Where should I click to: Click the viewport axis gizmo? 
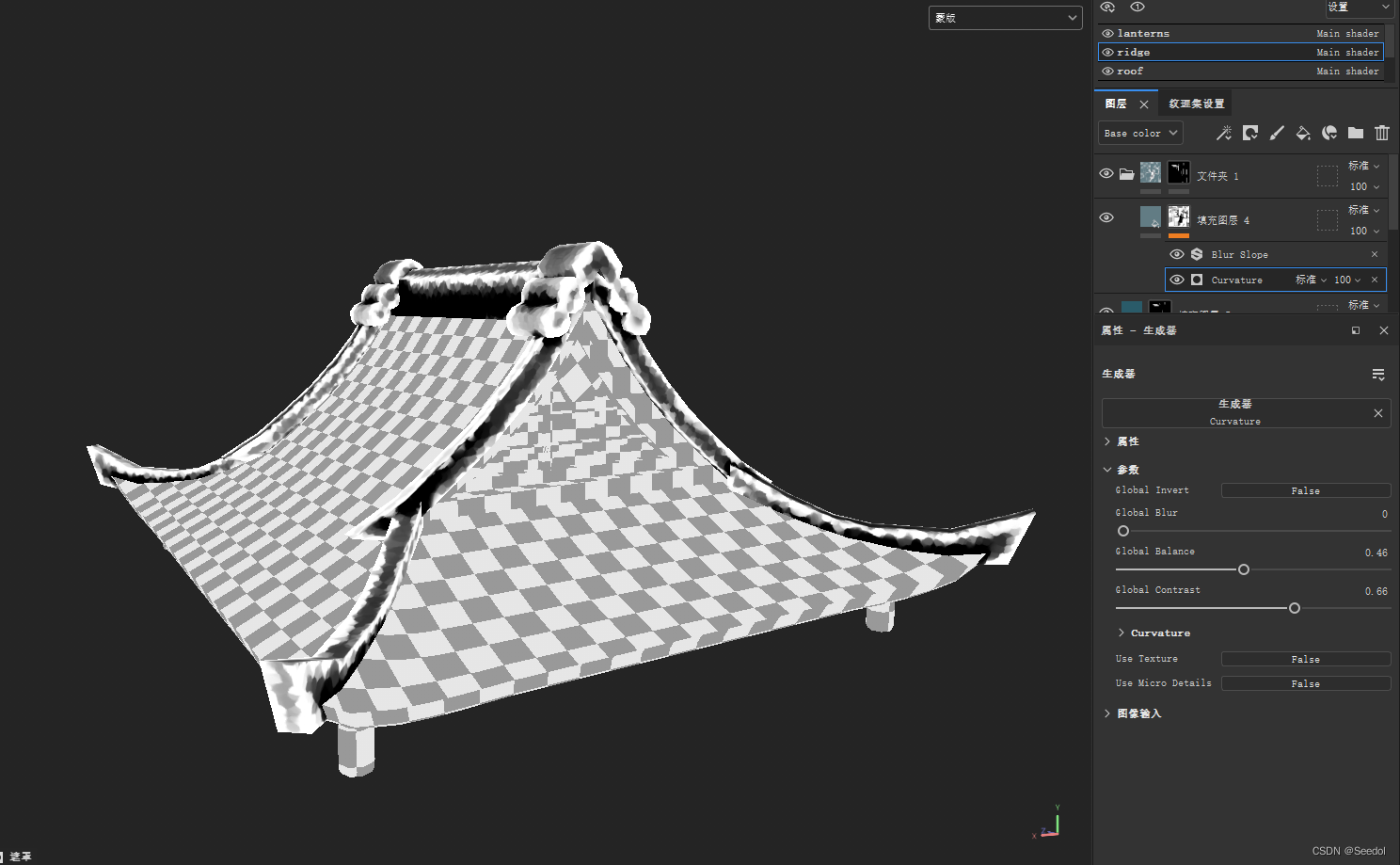[x=1048, y=823]
